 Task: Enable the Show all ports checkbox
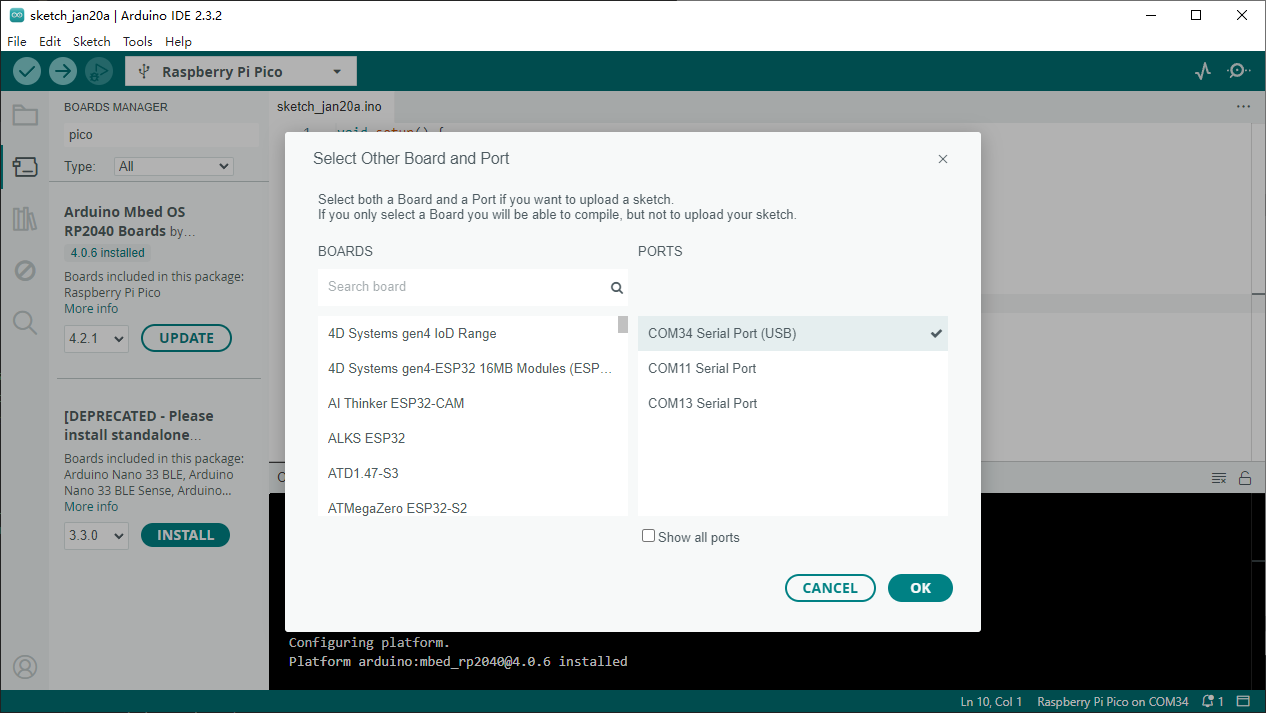[648, 536]
